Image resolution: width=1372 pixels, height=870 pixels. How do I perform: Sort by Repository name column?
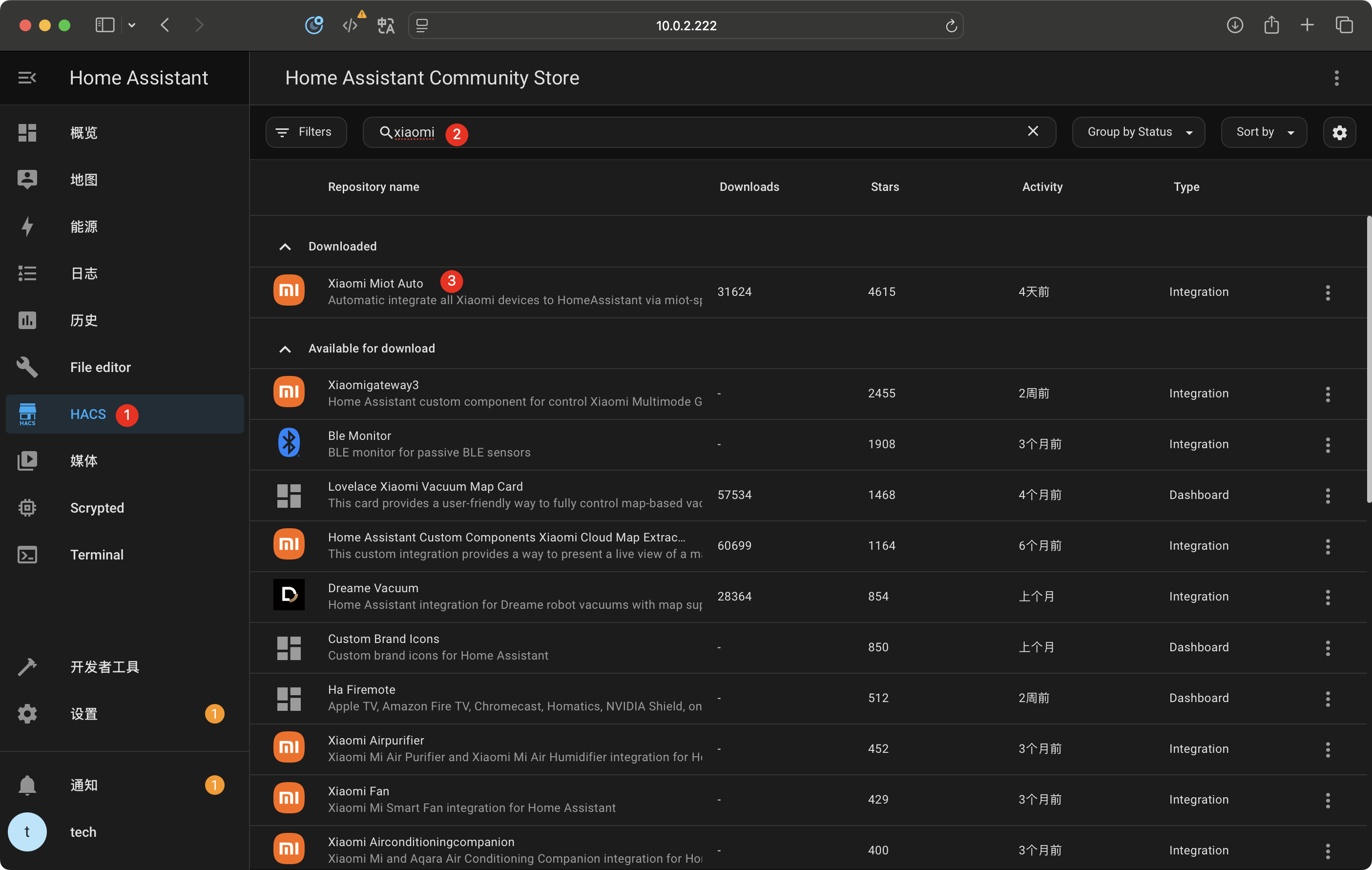tap(373, 187)
